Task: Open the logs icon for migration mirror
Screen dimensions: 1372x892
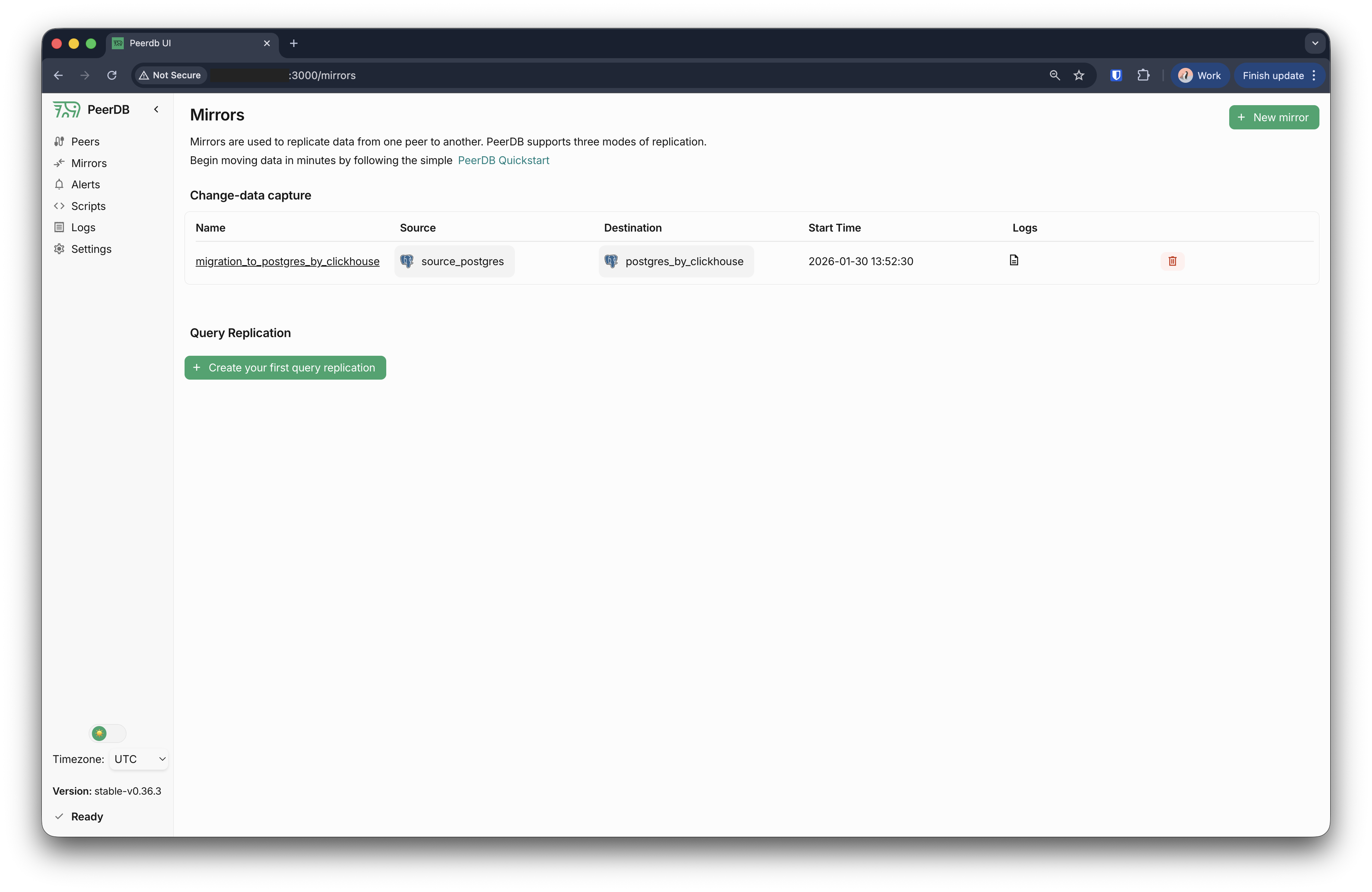Action: pos(1014,260)
